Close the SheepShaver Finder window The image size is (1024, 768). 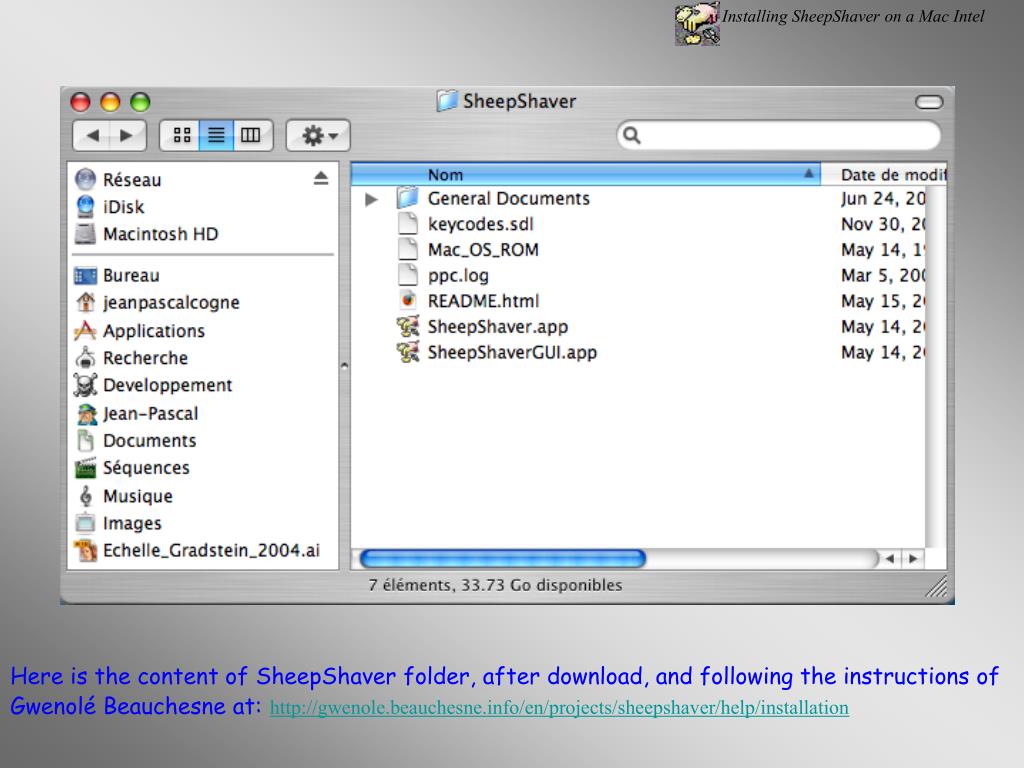click(80, 102)
